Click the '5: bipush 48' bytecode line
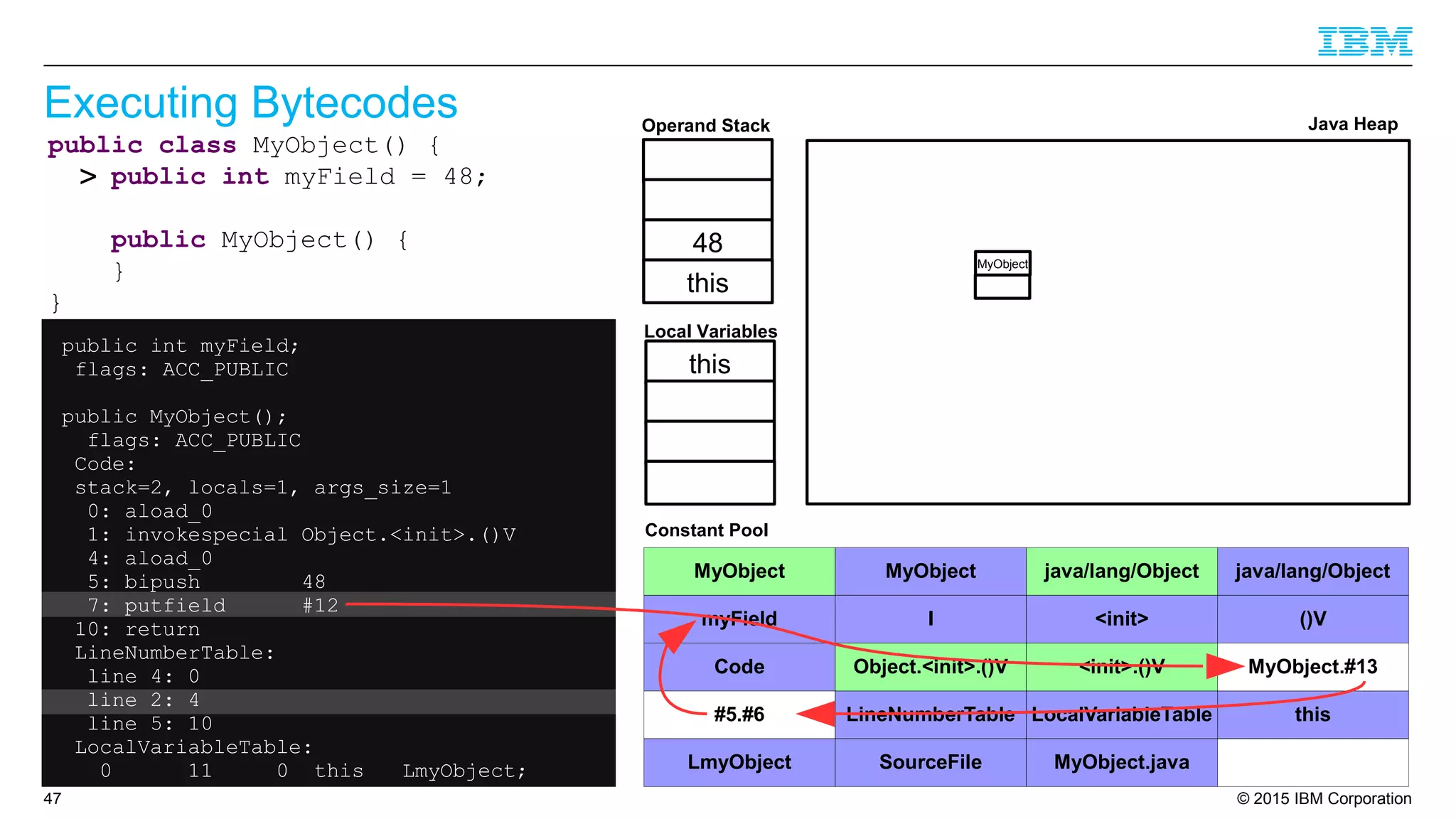The width and height of the screenshot is (1456, 819). pyautogui.click(x=207, y=582)
